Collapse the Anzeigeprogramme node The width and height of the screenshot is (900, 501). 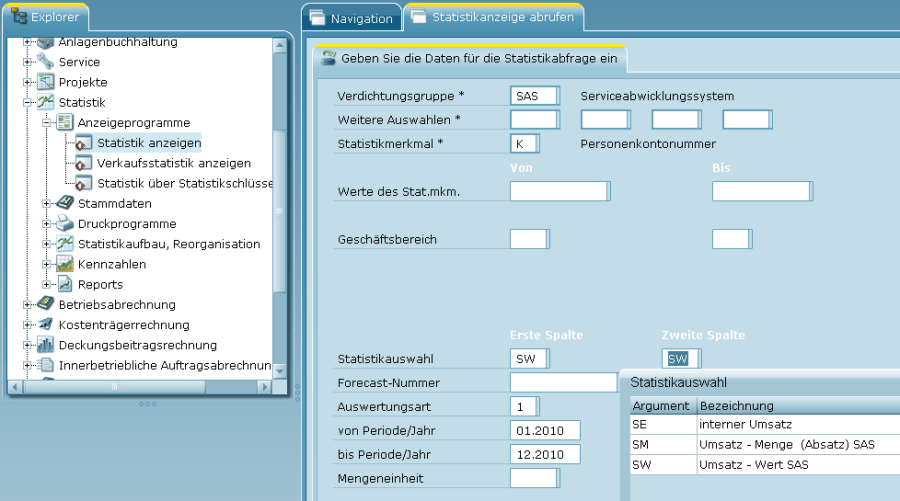(46, 123)
